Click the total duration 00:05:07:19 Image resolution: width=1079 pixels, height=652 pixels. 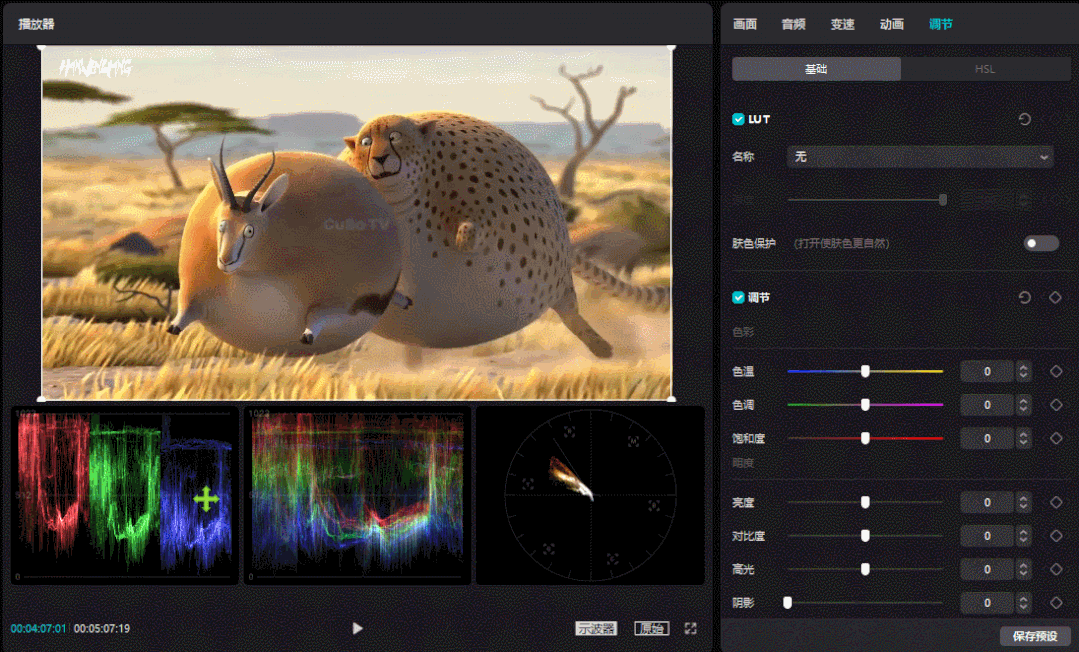pos(102,629)
